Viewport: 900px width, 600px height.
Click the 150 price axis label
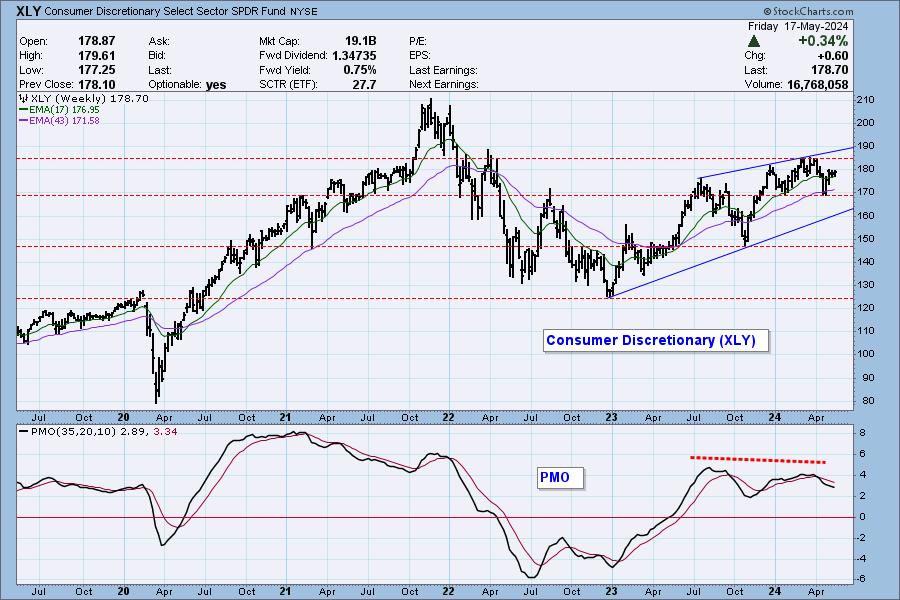[x=865, y=238]
